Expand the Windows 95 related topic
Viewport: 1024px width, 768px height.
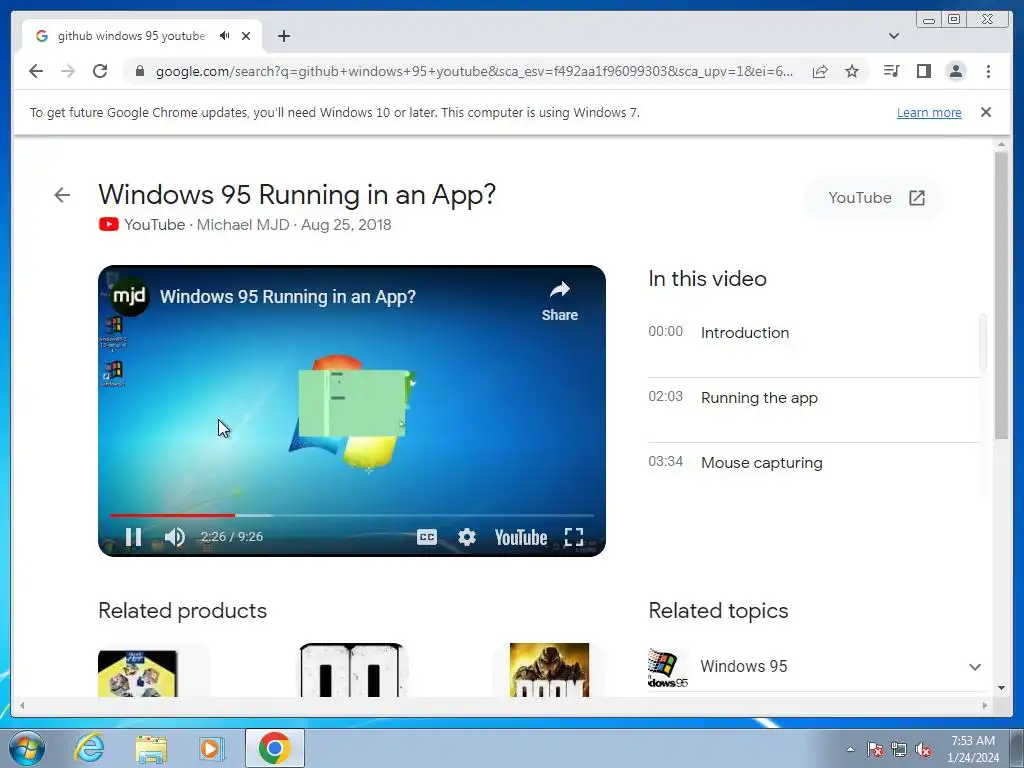point(974,667)
